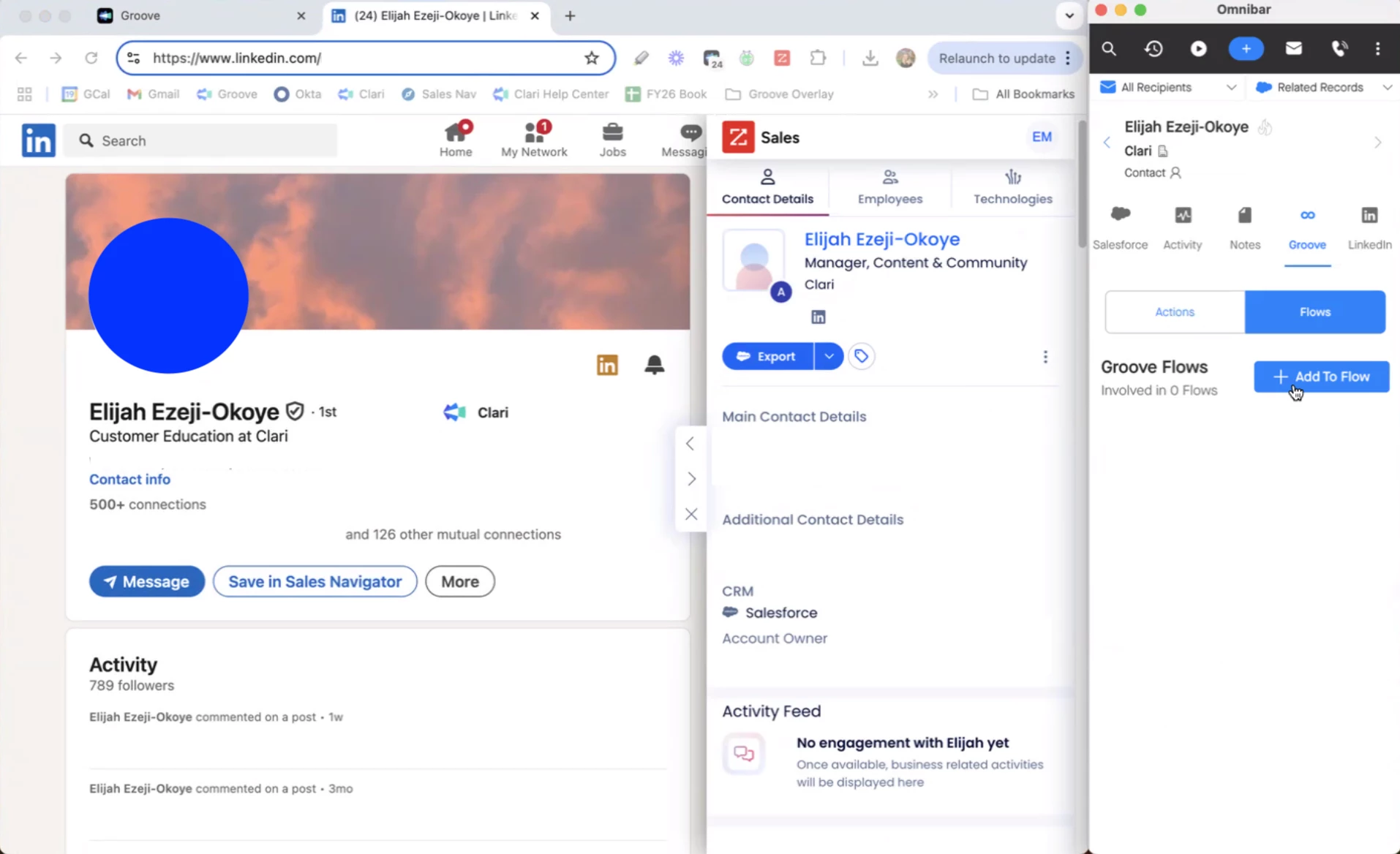The image size is (1400, 854).
Task: Click the LinkedIn search field
Action: tap(200, 140)
